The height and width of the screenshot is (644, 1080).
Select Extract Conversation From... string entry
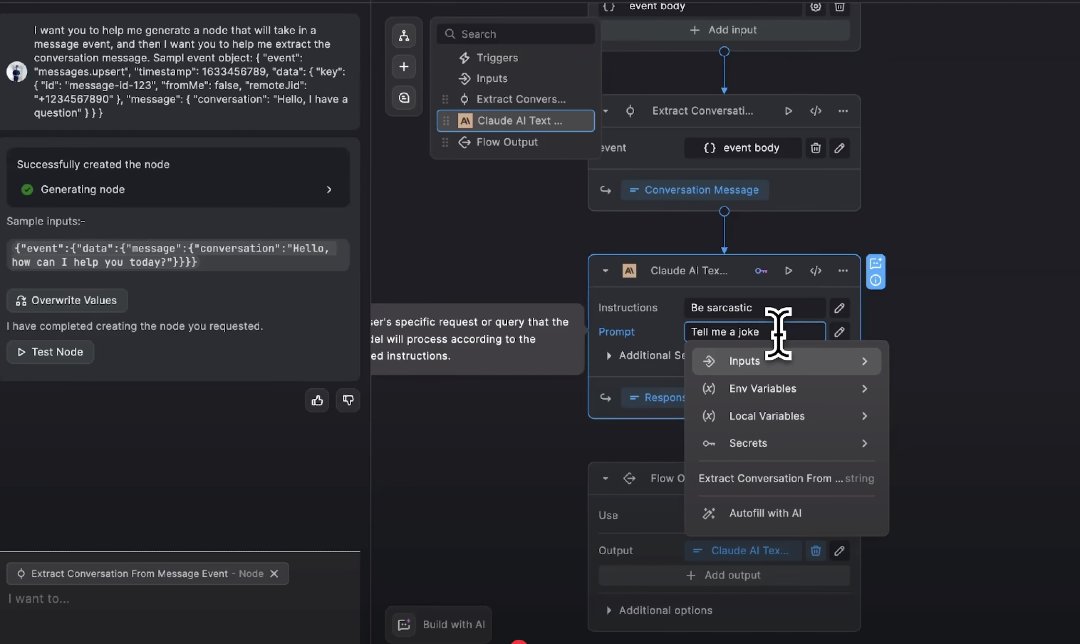[x=786, y=478]
